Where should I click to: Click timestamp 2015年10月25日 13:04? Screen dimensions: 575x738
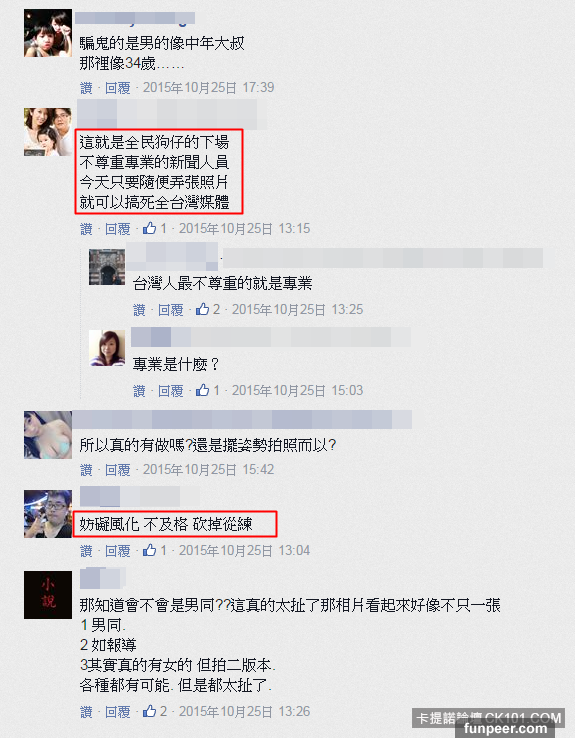coord(244,550)
